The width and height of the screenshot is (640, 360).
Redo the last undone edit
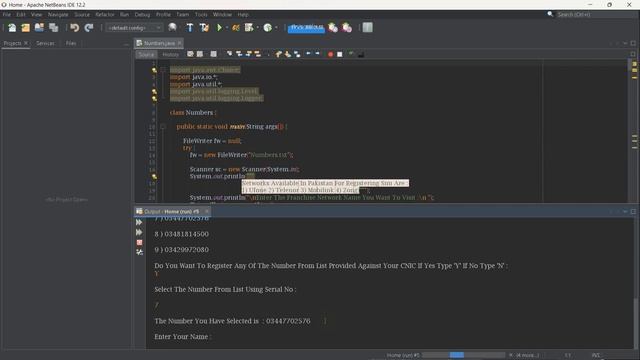pyautogui.click(x=89, y=27)
